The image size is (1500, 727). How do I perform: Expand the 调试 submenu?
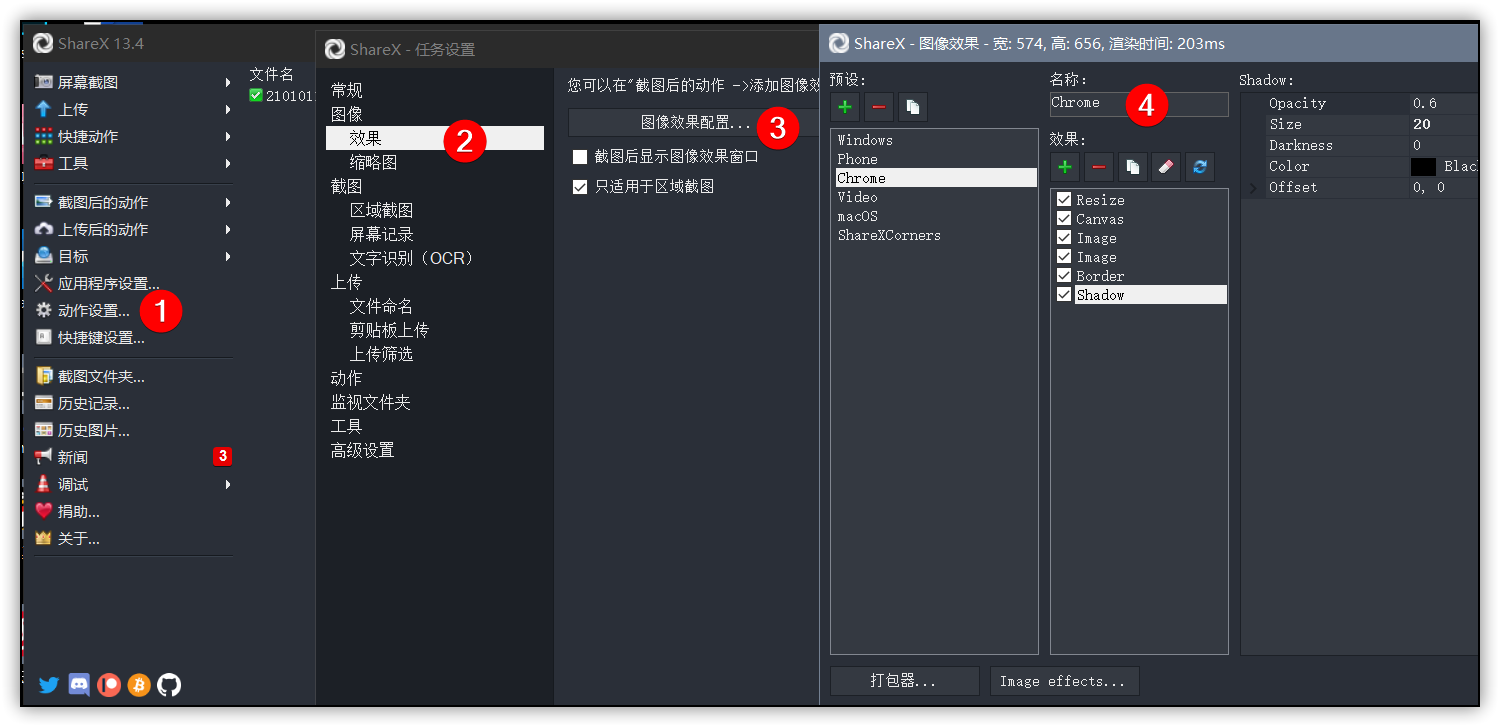(x=228, y=484)
